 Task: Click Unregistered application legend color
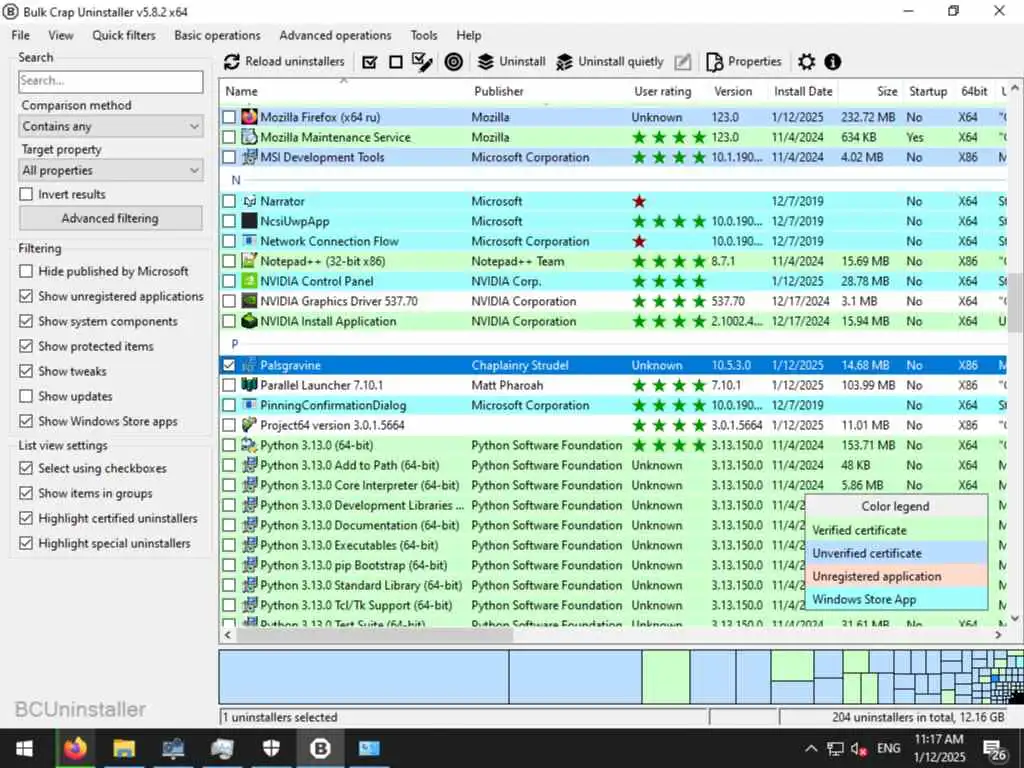coord(896,576)
